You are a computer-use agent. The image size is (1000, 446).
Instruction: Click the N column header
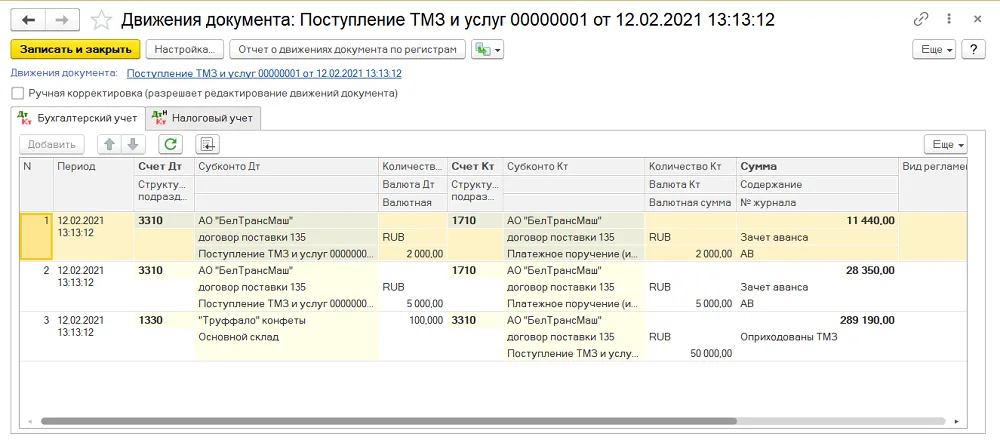click(x=36, y=184)
